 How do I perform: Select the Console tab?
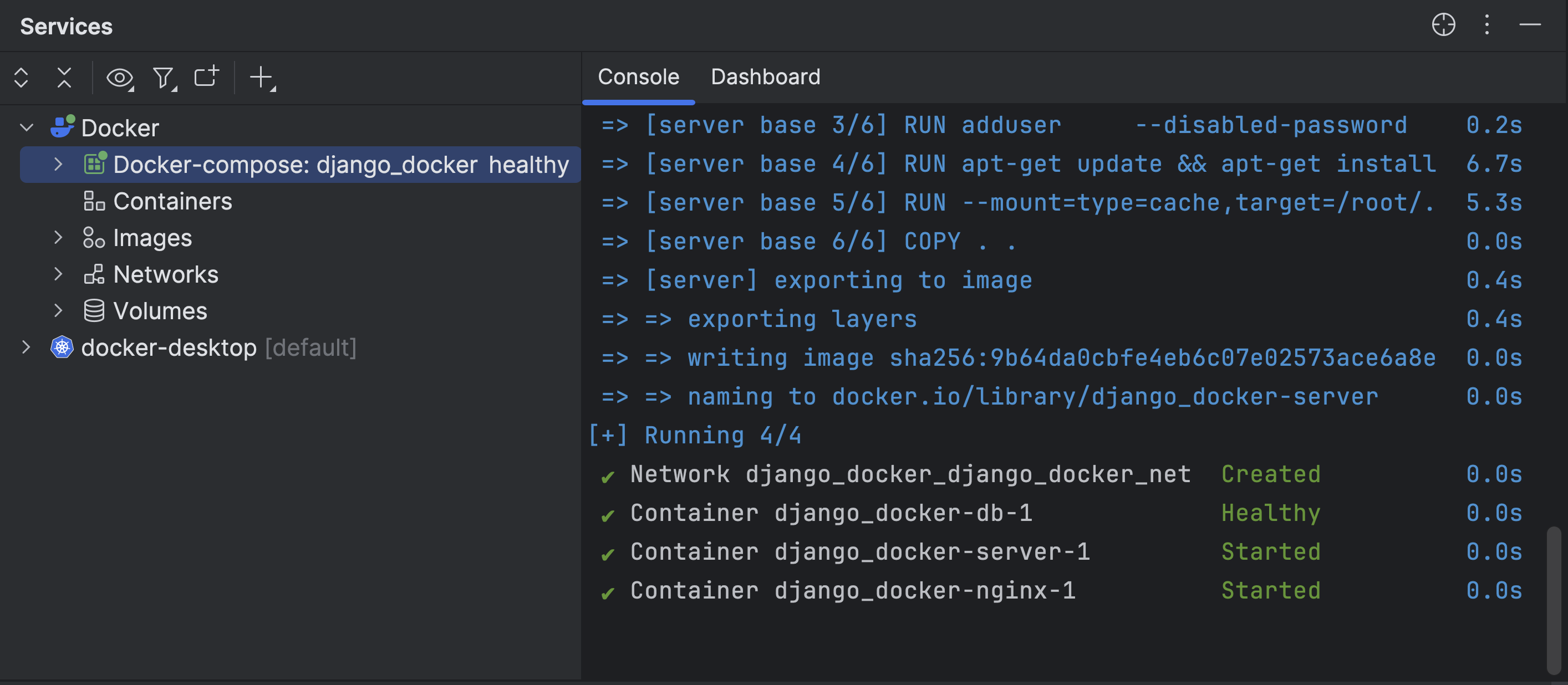coord(639,75)
